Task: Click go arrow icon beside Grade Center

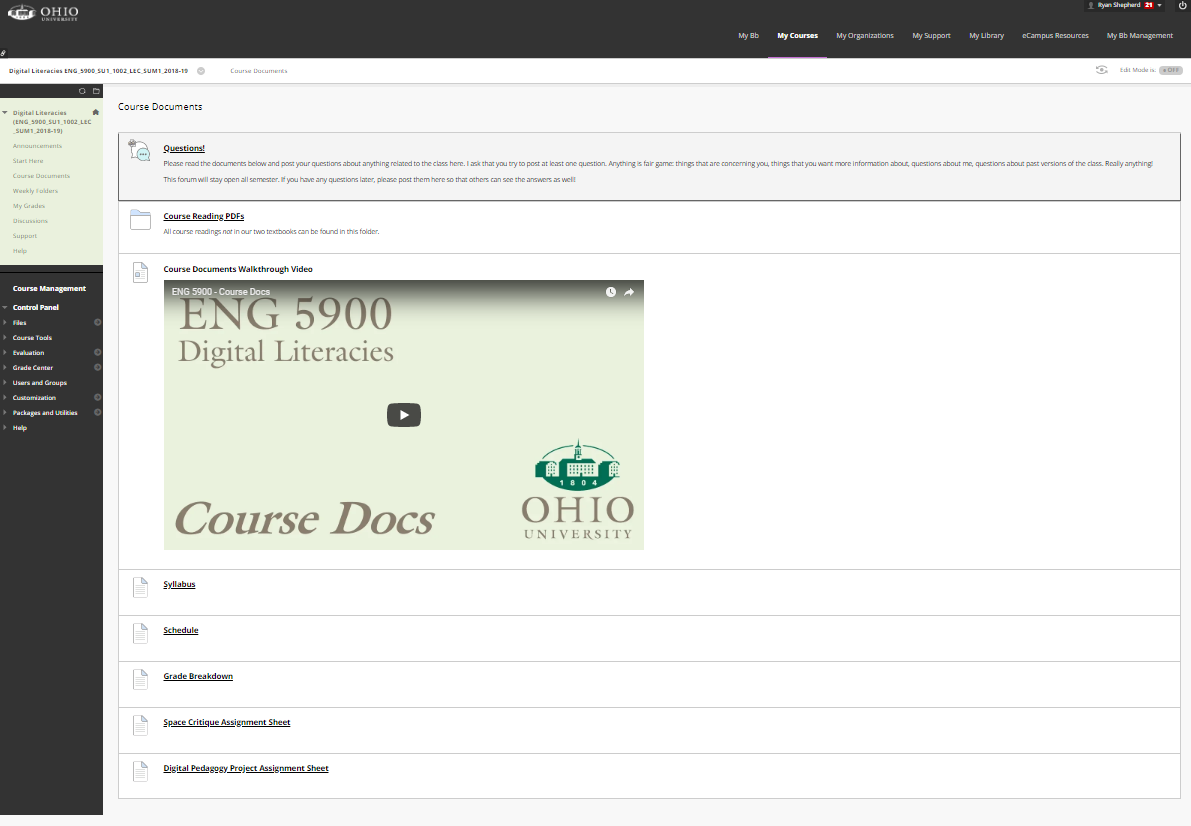Action: (x=97, y=368)
